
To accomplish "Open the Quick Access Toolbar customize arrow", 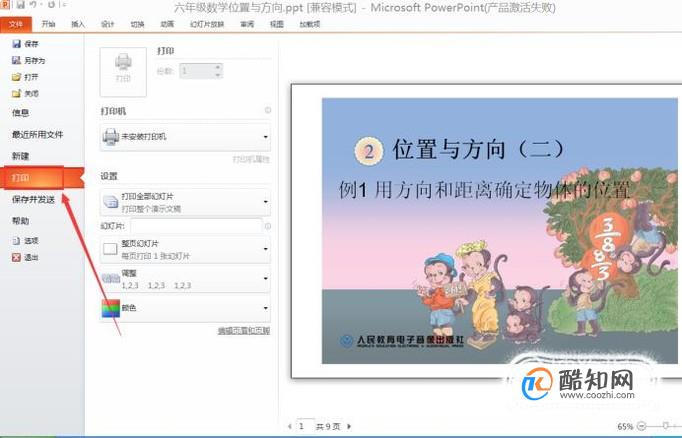I will [x=64, y=5].
